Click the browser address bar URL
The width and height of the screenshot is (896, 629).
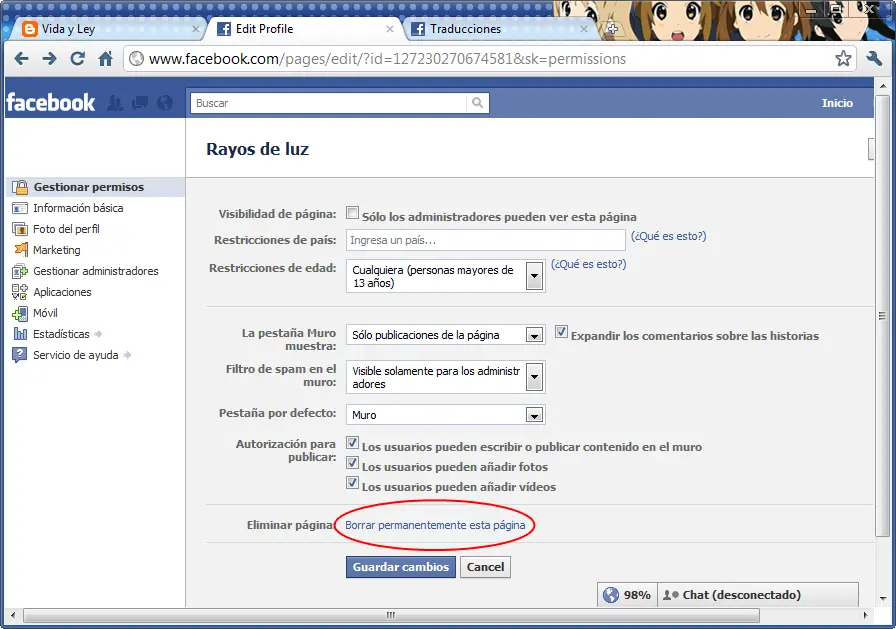387,58
